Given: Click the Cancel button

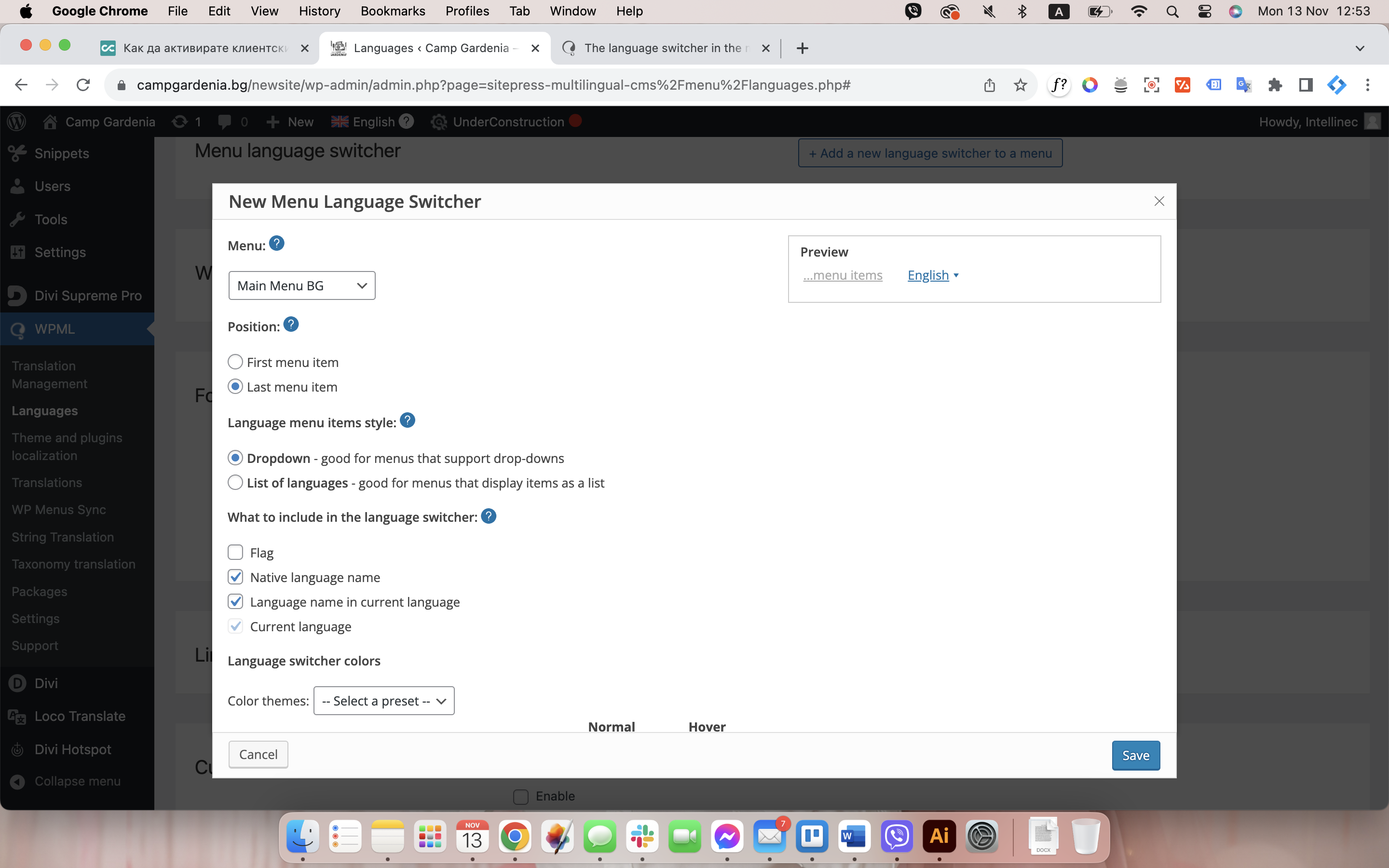Looking at the screenshot, I should point(259,754).
